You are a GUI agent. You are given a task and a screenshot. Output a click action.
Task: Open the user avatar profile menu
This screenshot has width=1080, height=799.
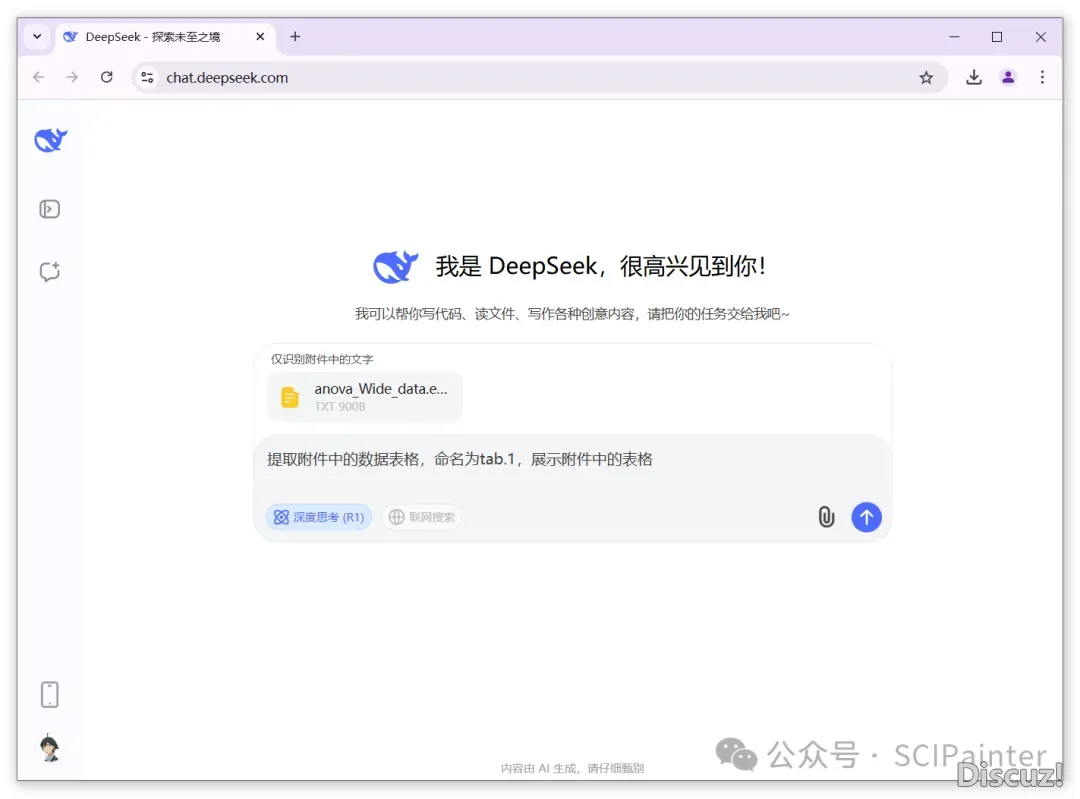pyautogui.click(x=50, y=747)
